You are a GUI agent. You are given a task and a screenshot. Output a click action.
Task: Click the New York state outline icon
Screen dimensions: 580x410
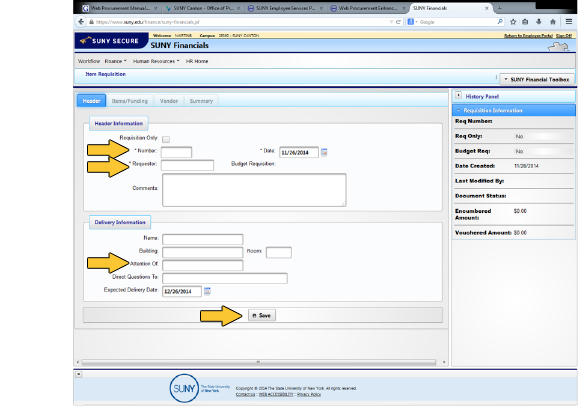click(558, 47)
